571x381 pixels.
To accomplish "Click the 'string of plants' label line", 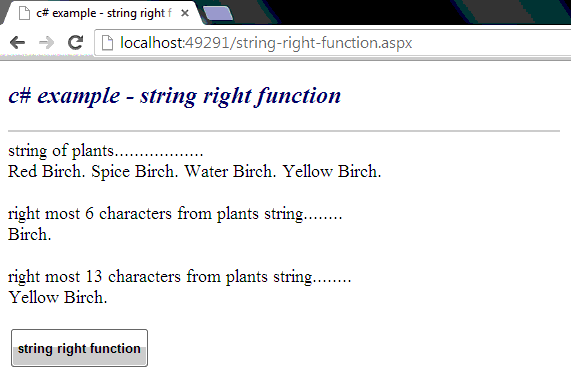I will [106, 151].
